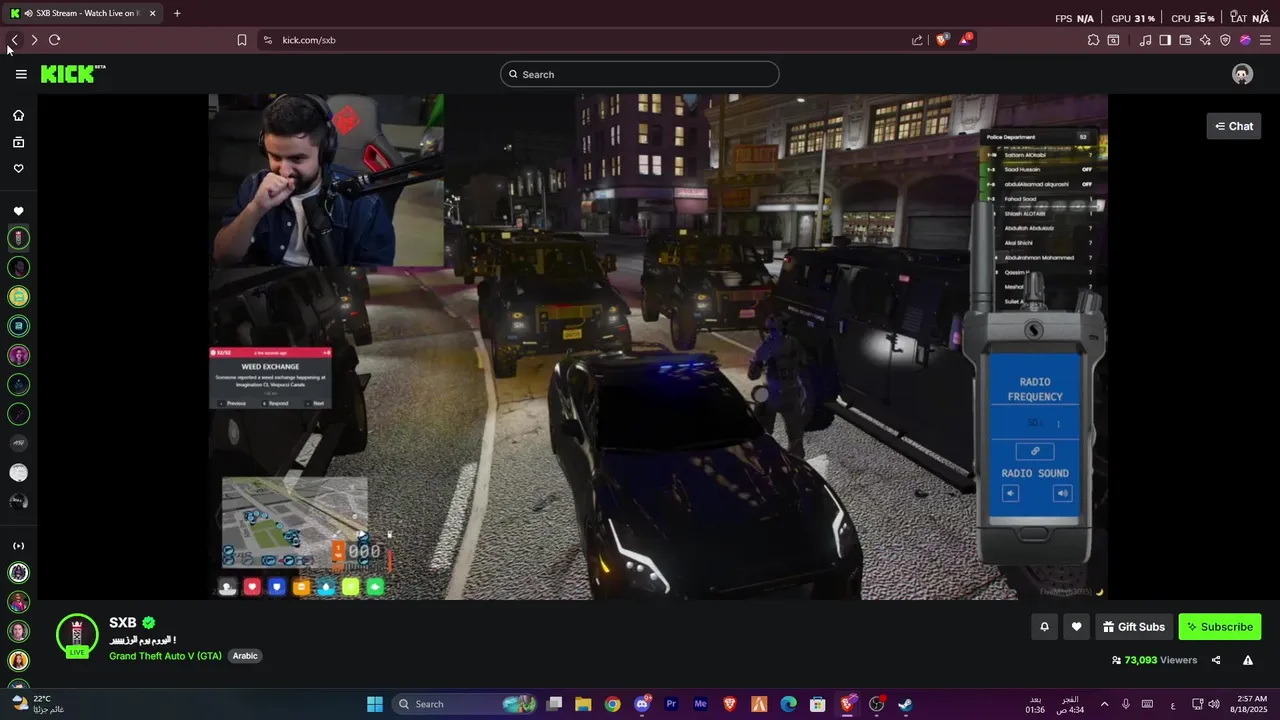
Task: Toggle notifications bell for SXB
Action: pyautogui.click(x=1044, y=627)
